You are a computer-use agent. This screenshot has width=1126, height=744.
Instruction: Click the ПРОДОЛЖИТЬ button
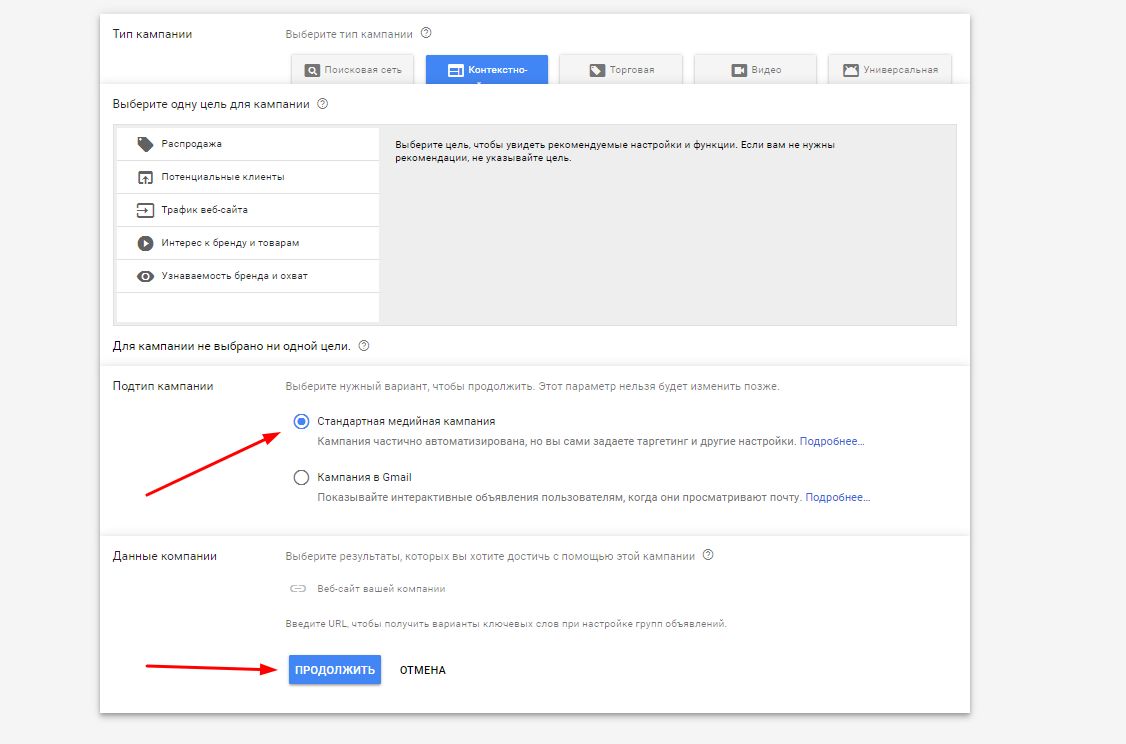pos(335,669)
